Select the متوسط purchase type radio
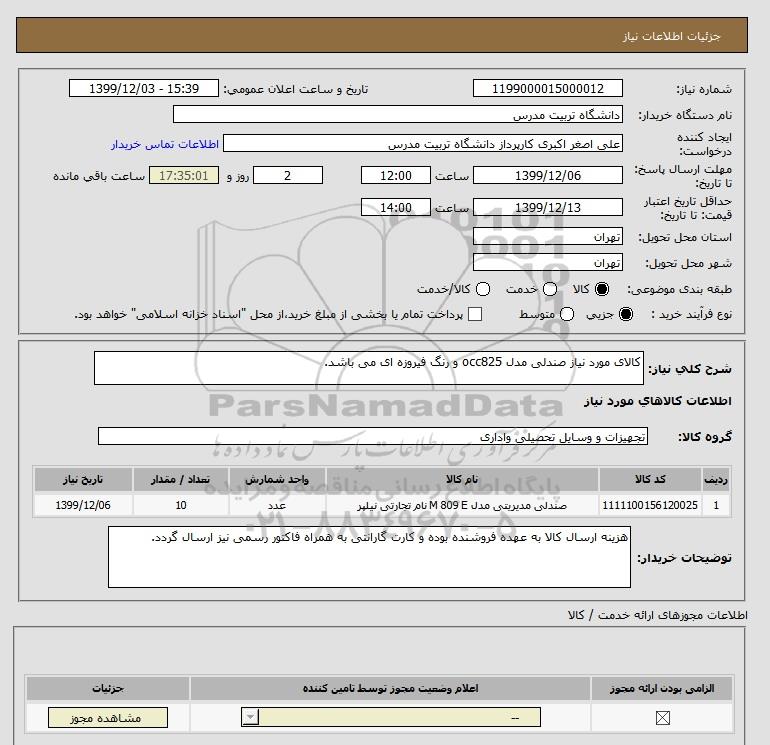Viewport: 770px width, 745px height. point(567,314)
